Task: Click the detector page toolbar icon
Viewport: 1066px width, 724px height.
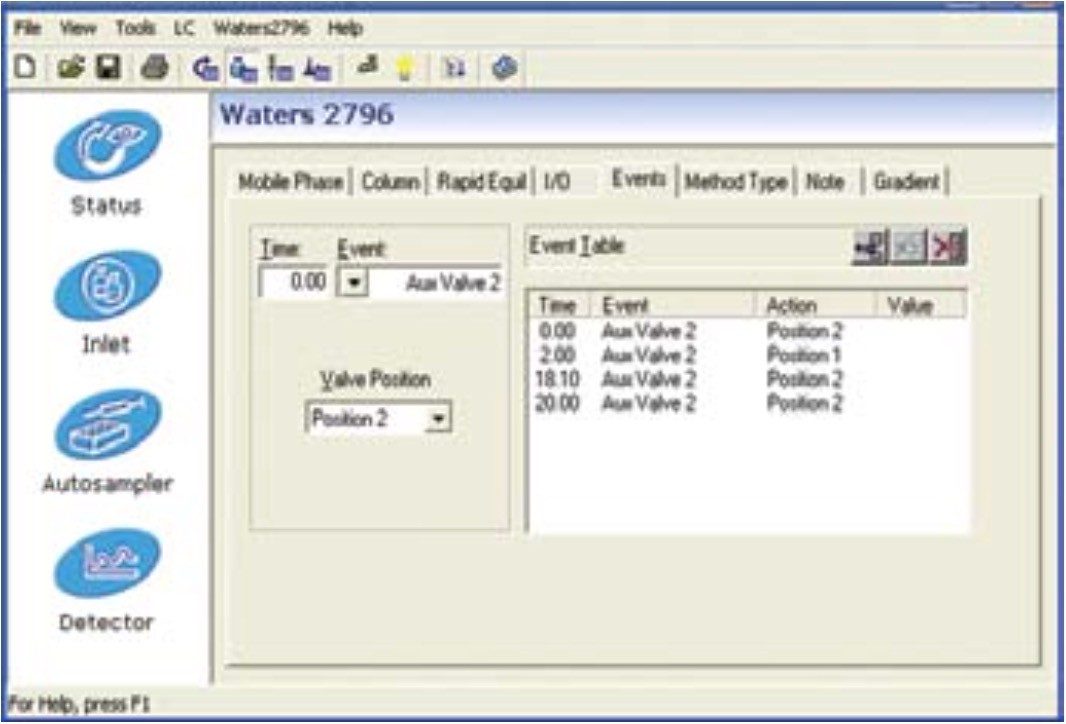Action: click(317, 69)
